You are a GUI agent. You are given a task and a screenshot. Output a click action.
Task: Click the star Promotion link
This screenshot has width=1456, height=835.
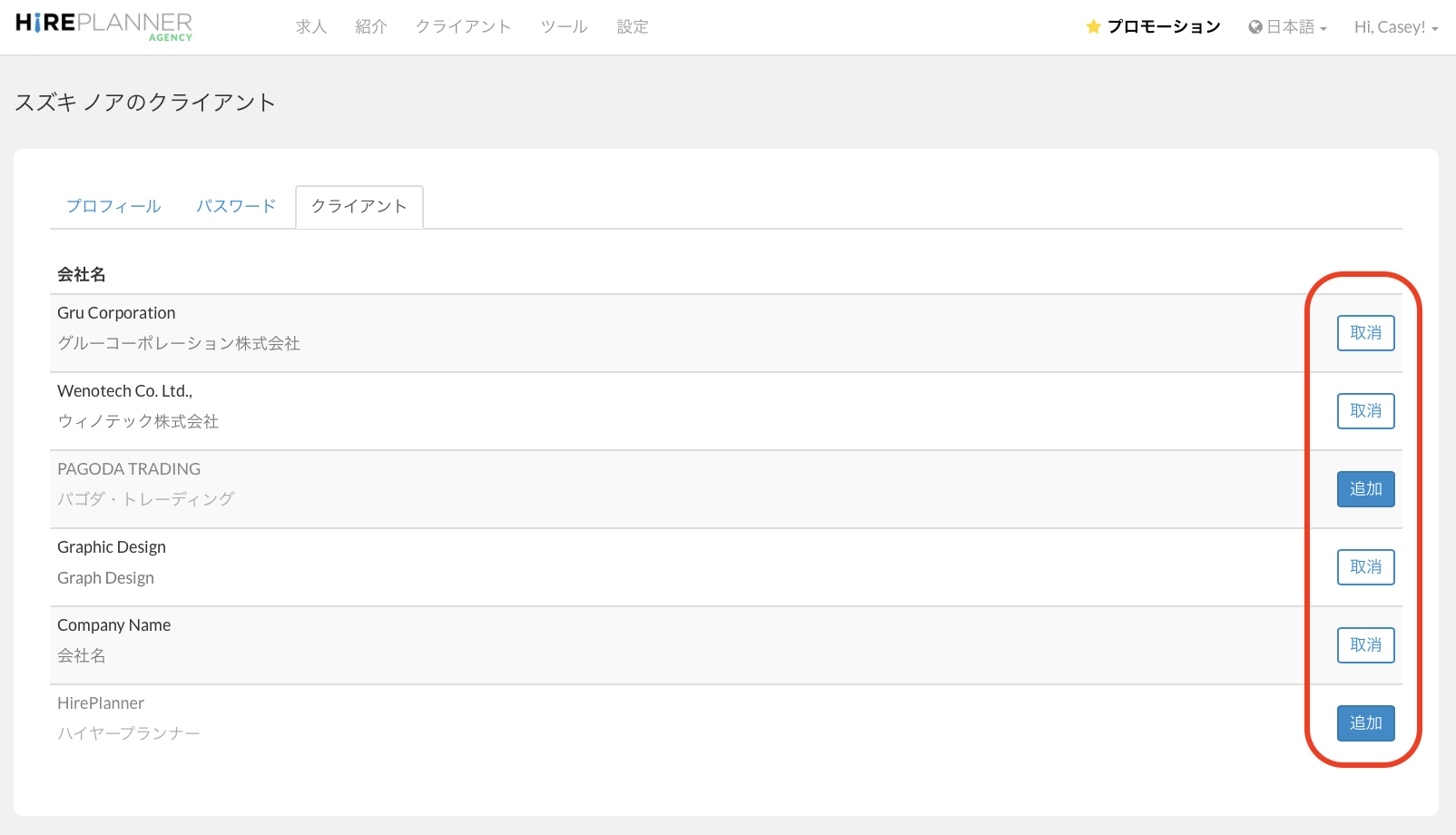(1153, 27)
